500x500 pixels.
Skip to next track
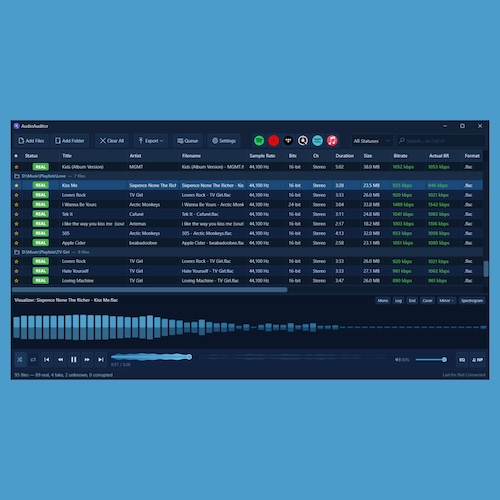[101, 360]
